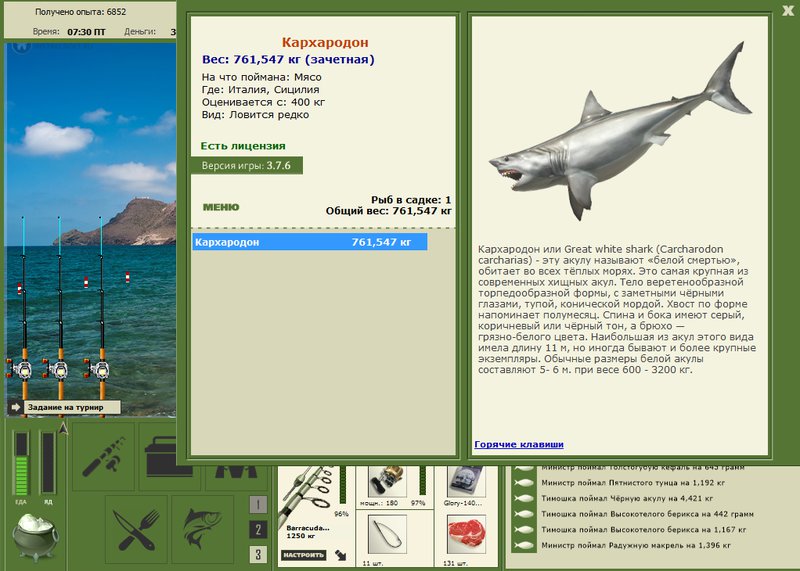This screenshot has width=800, height=571.
Task: Click the log entry Высокотелого берикса на 442 грамм
Action: tap(647, 514)
